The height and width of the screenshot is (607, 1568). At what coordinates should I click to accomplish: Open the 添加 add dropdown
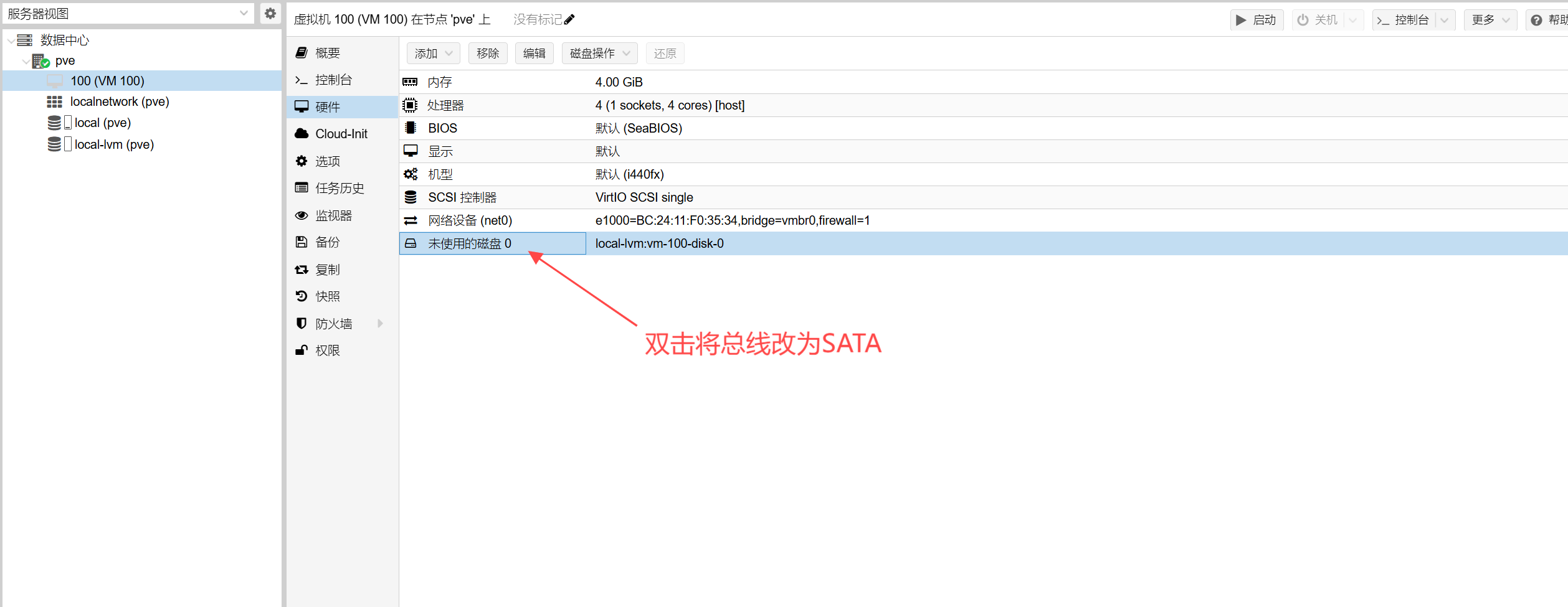[434, 54]
